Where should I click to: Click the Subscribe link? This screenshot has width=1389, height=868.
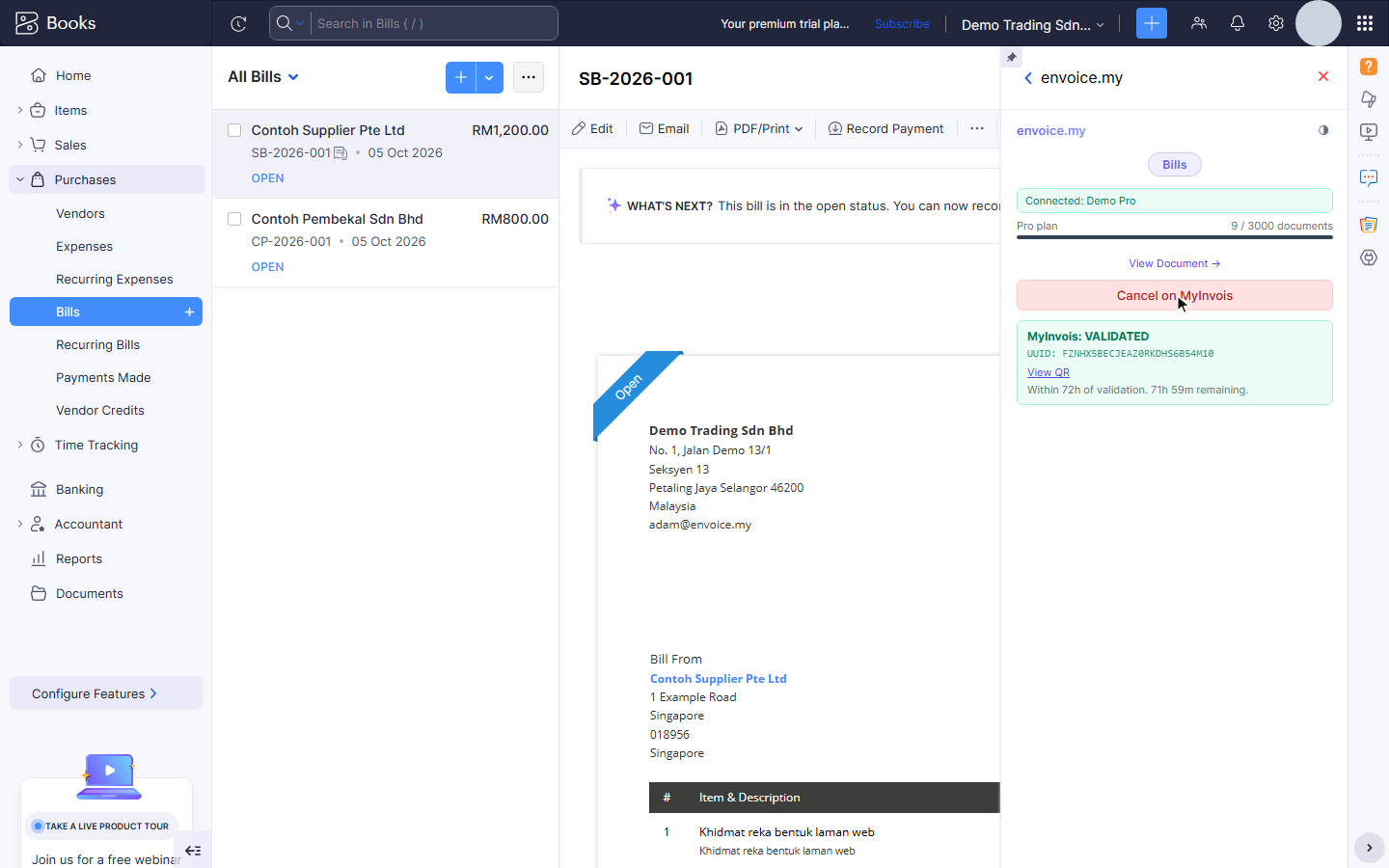pyautogui.click(x=902, y=24)
